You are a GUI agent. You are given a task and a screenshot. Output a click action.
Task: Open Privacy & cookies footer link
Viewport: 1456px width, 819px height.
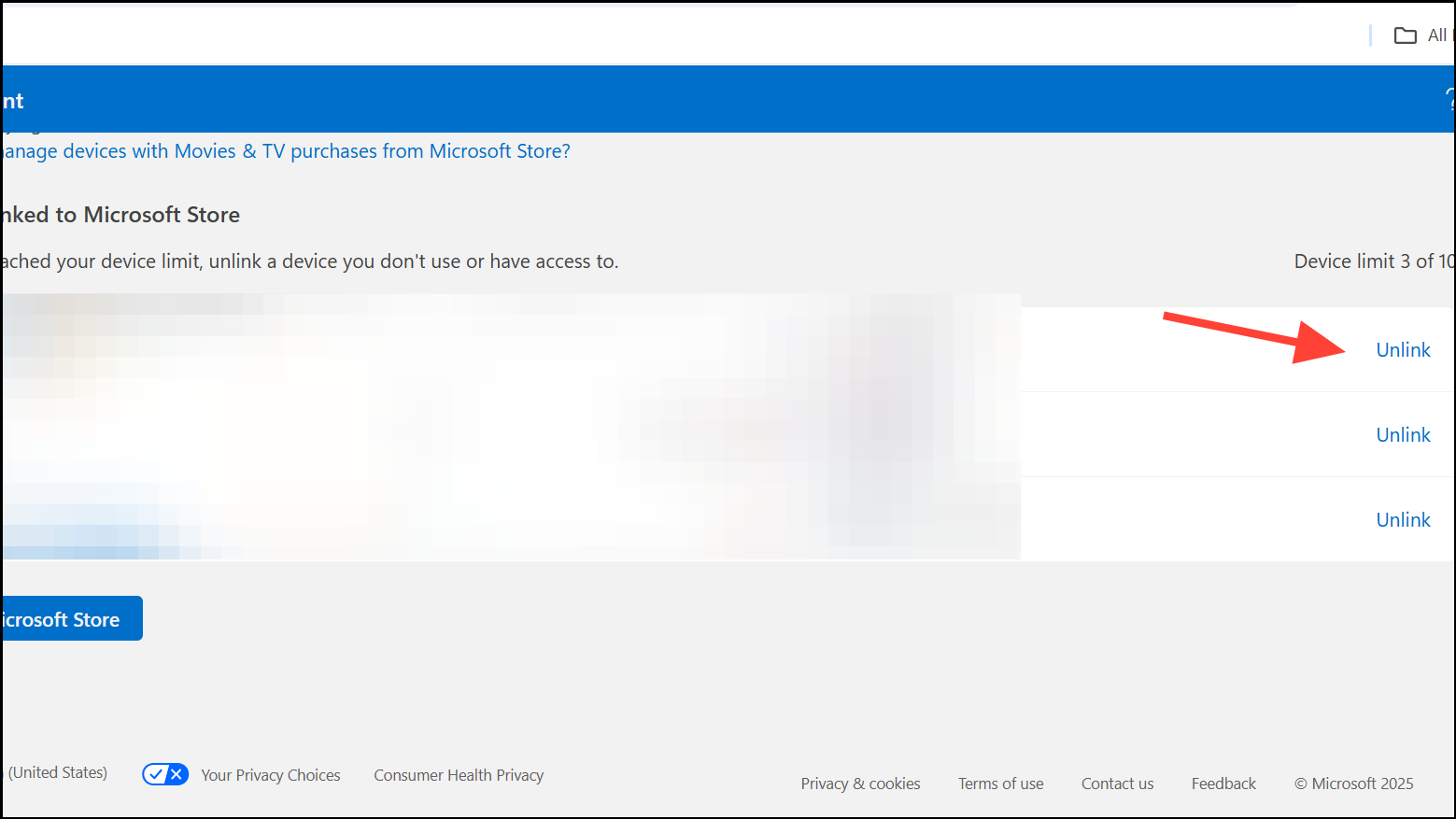[860, 784]
